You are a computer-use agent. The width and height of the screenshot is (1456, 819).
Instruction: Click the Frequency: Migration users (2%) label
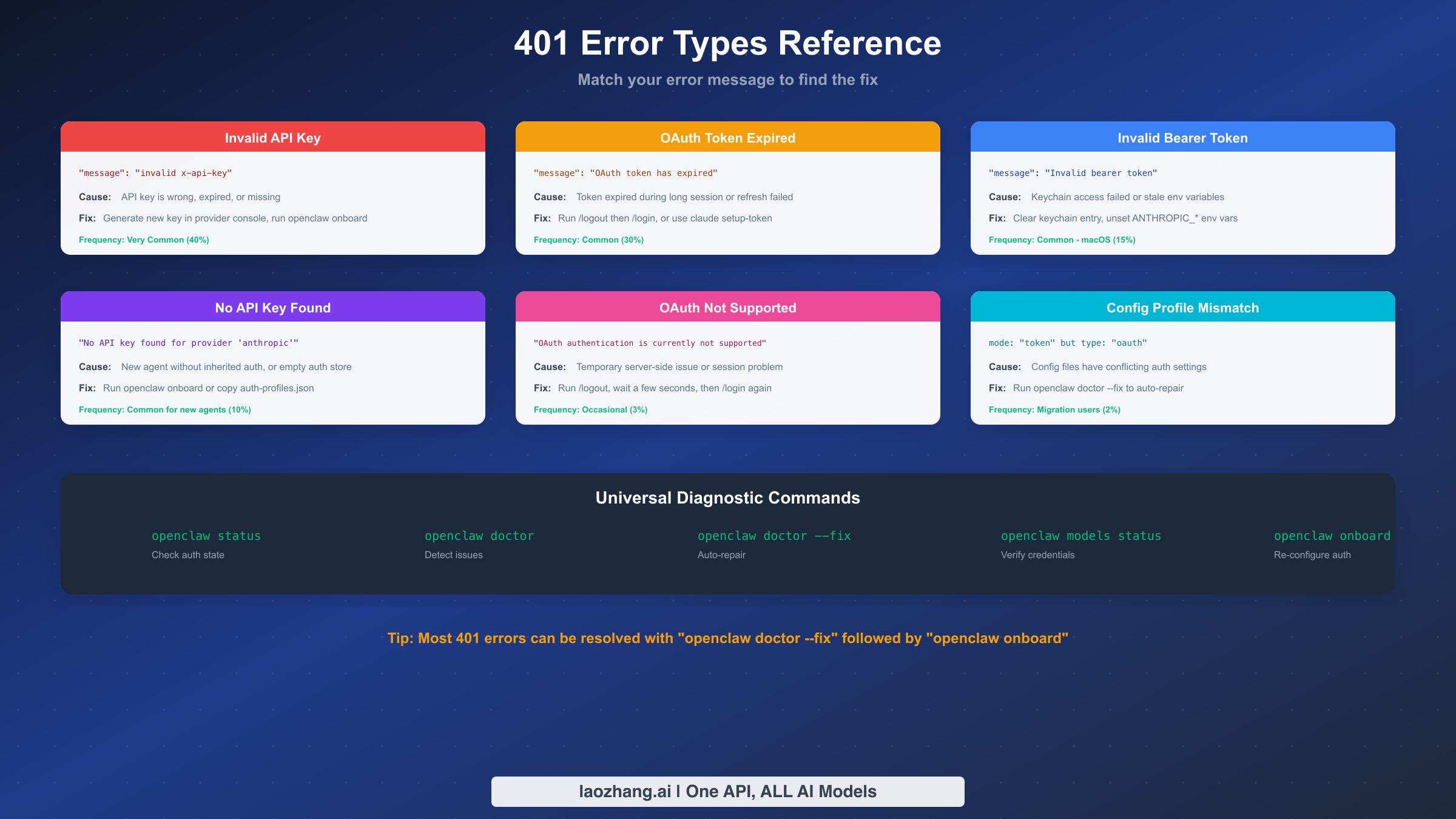tap(1054, 409)
